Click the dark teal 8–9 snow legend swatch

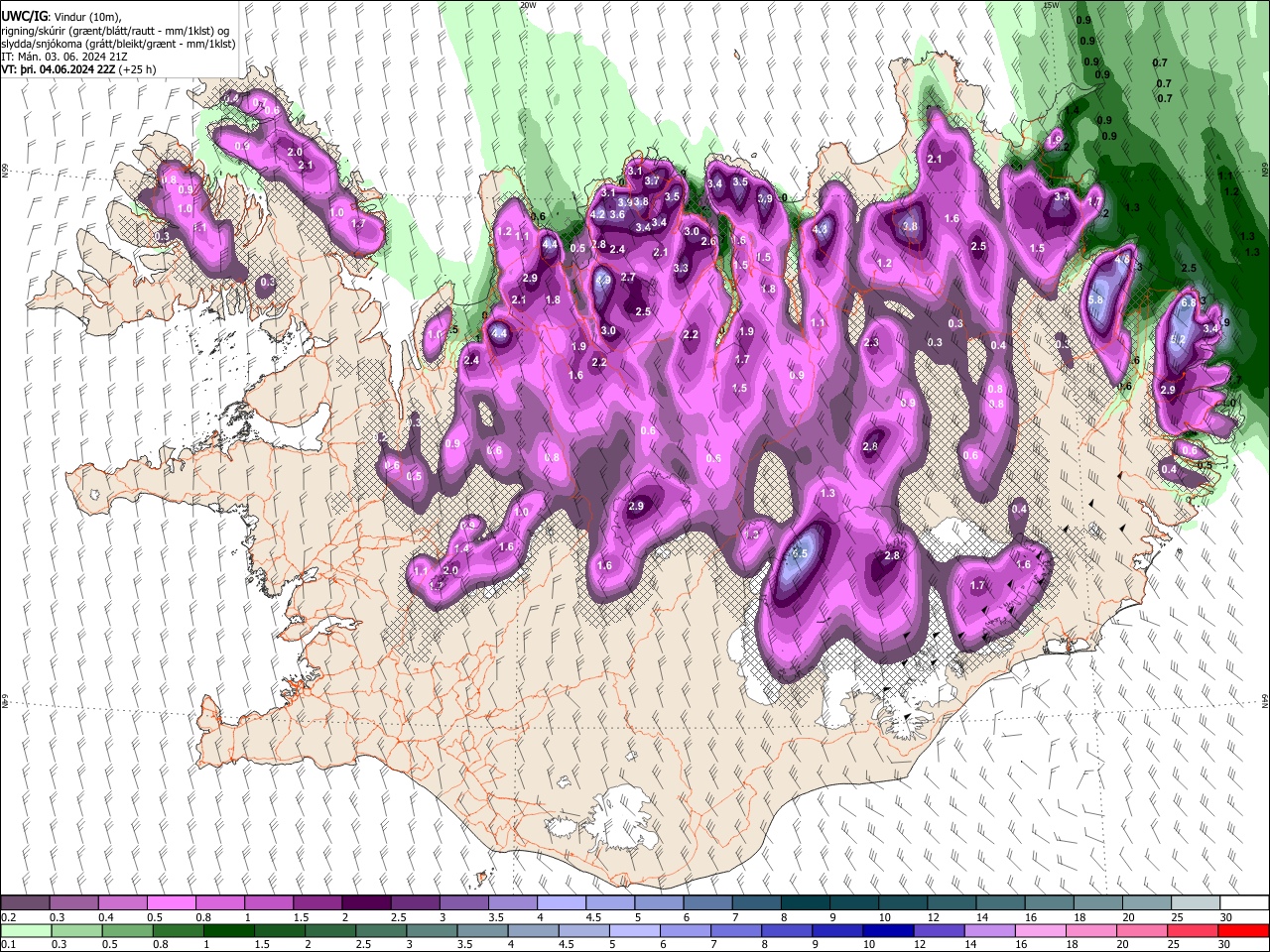806,903
